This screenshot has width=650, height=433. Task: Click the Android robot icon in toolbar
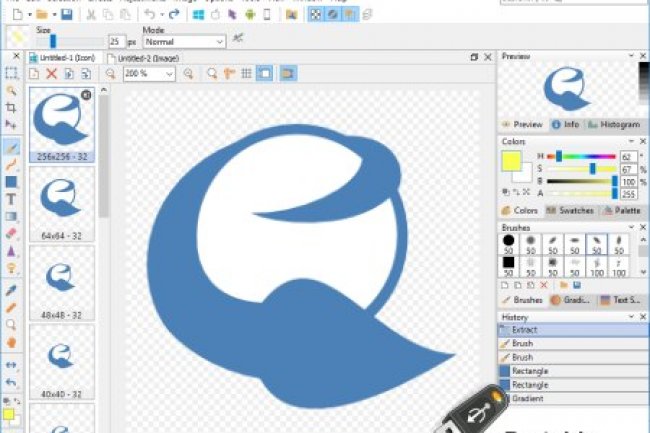tap(250, 15)
